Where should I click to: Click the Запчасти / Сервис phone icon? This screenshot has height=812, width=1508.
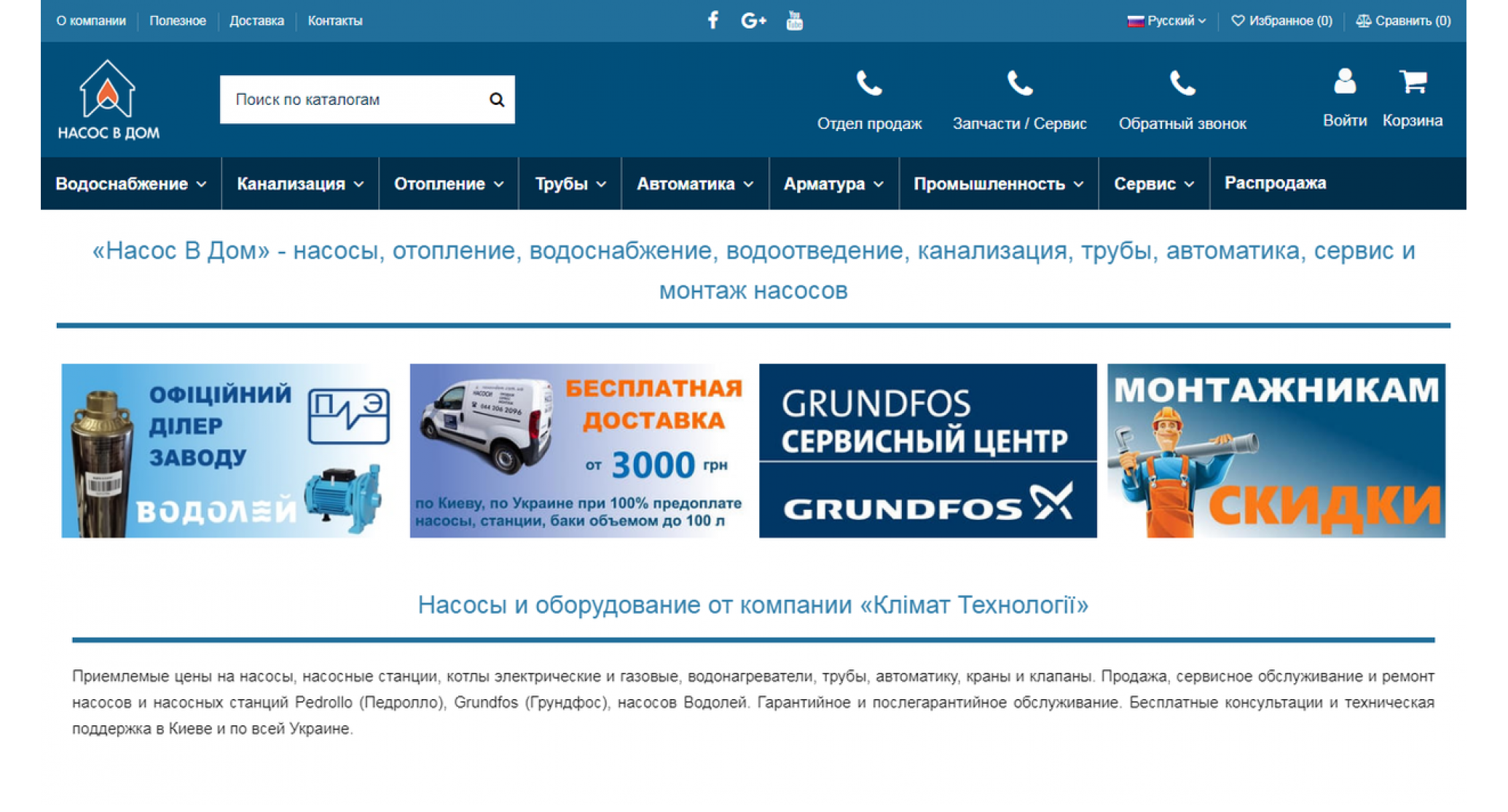(x=1020, y=84)
